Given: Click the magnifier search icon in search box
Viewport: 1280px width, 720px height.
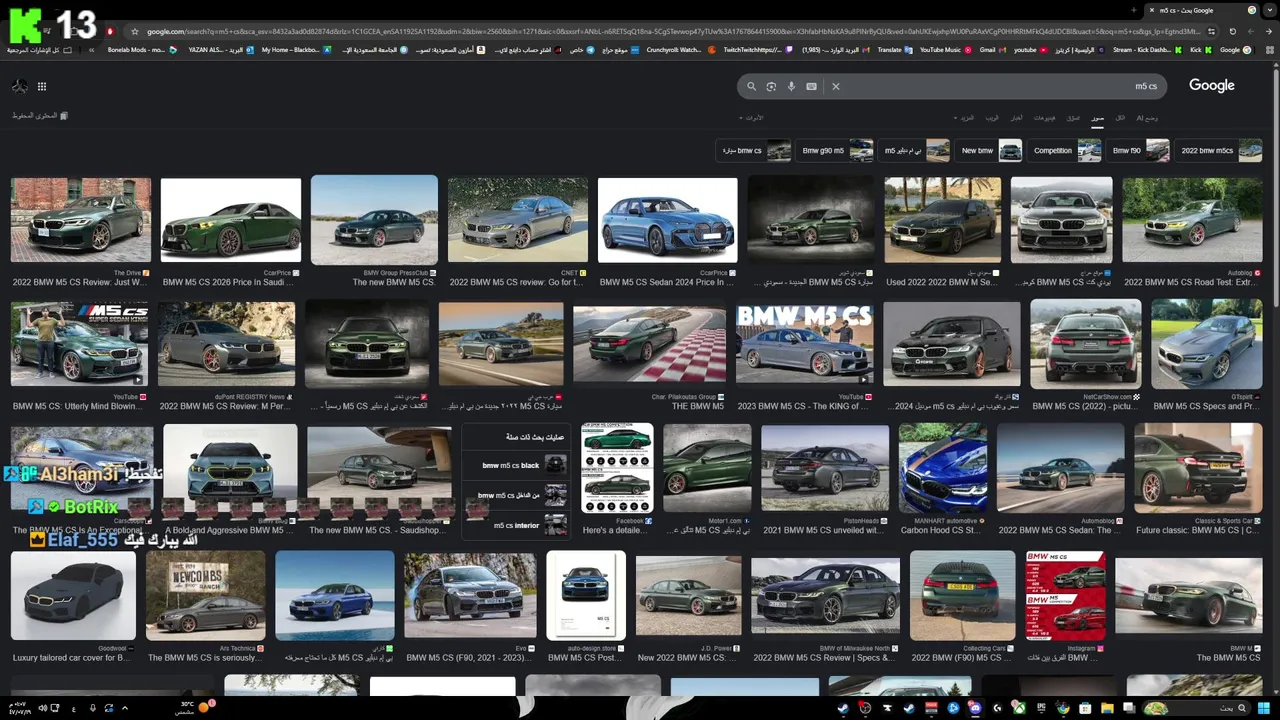Looking at the screenshot, I should tap(751, 87).
